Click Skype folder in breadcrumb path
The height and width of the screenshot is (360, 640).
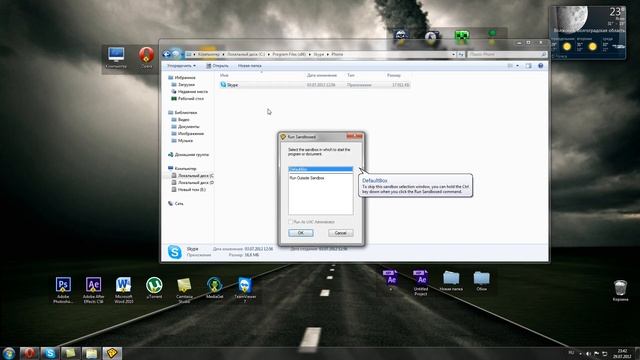319,54
